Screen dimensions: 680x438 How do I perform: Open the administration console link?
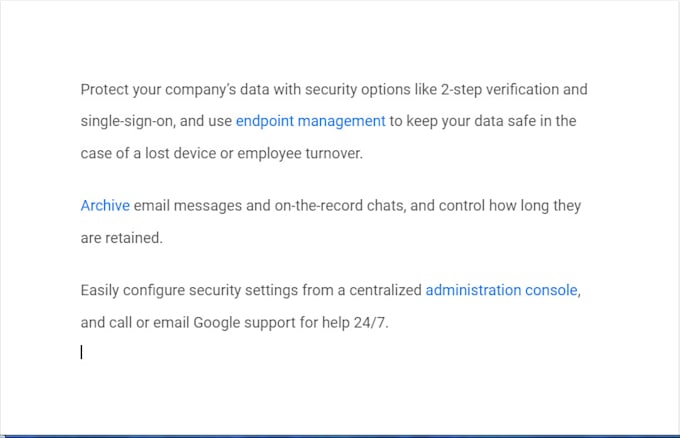click(x=501, y=290)
